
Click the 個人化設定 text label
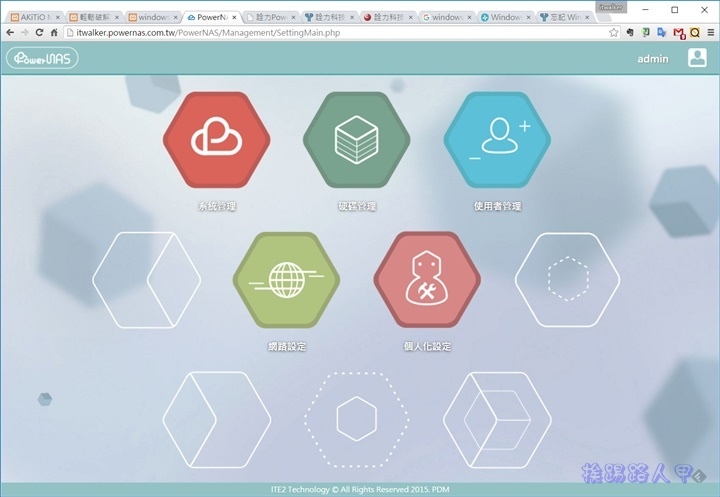pyautogui.click(x=428, y=346)
